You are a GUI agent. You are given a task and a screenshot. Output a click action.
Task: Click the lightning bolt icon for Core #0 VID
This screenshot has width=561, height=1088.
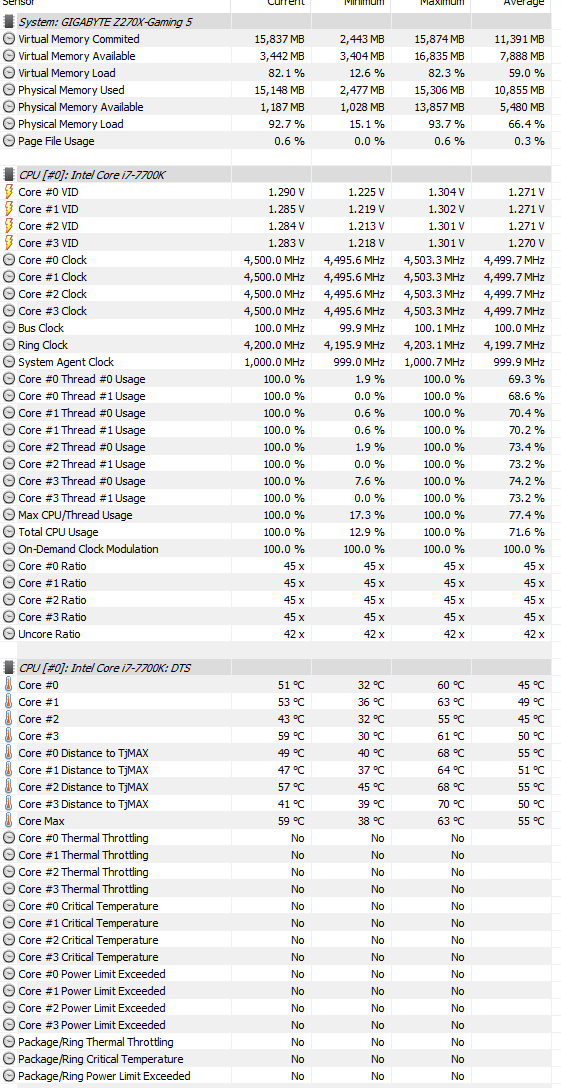9,192
